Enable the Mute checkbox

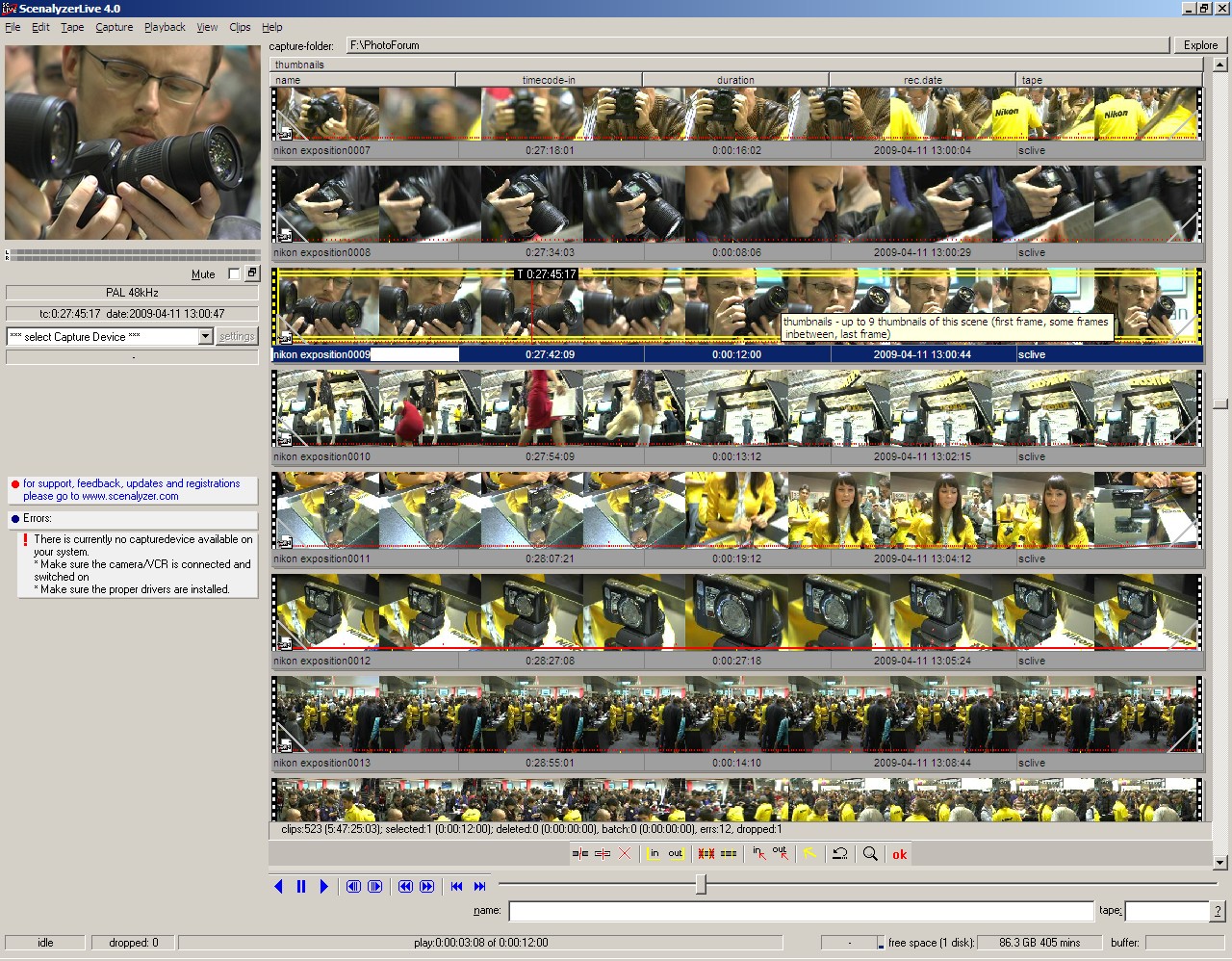point(234,273)
